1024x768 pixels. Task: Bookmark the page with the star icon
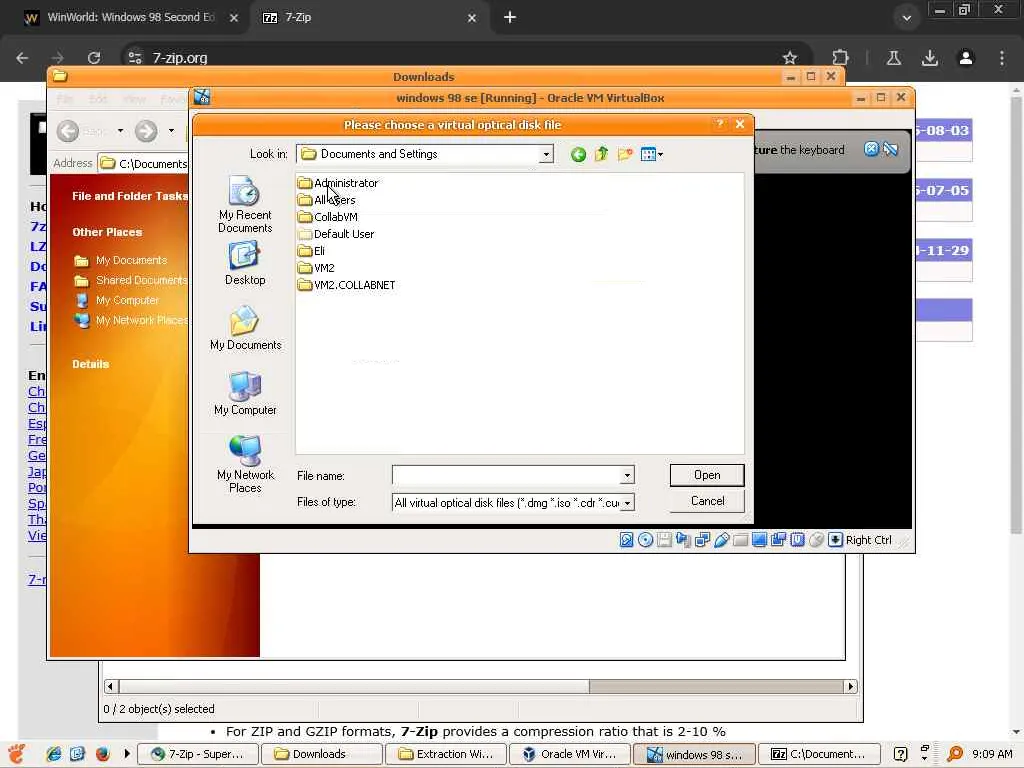790,57
